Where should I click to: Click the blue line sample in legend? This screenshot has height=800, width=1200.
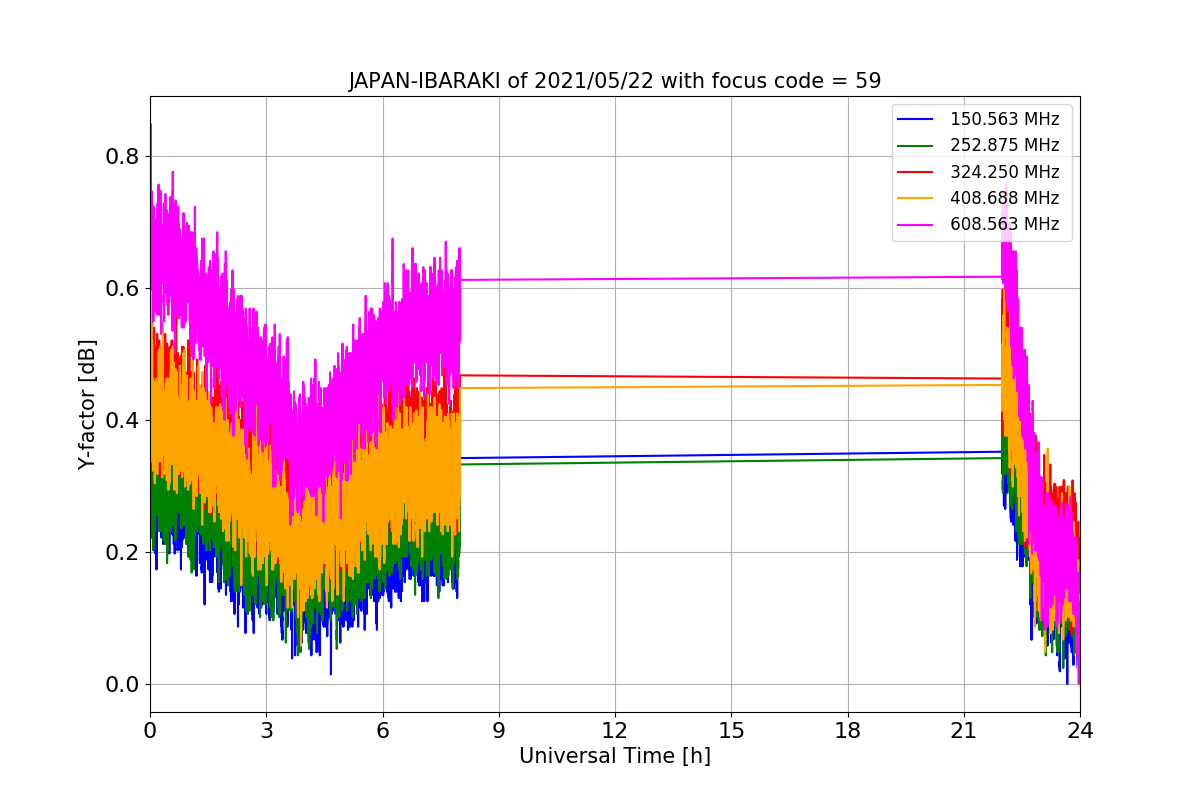pyautogui.click(x=917, y=120)
